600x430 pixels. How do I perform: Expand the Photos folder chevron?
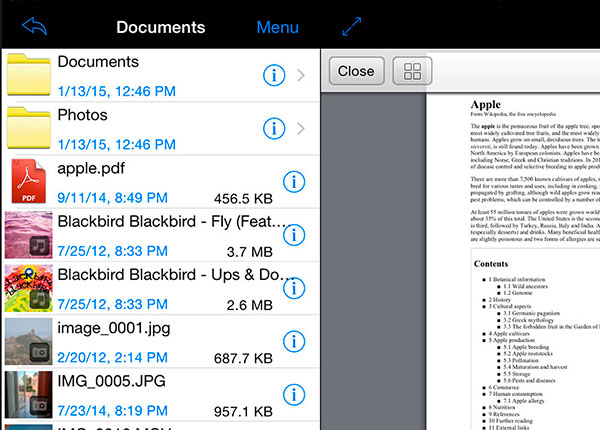coord(302,128)
